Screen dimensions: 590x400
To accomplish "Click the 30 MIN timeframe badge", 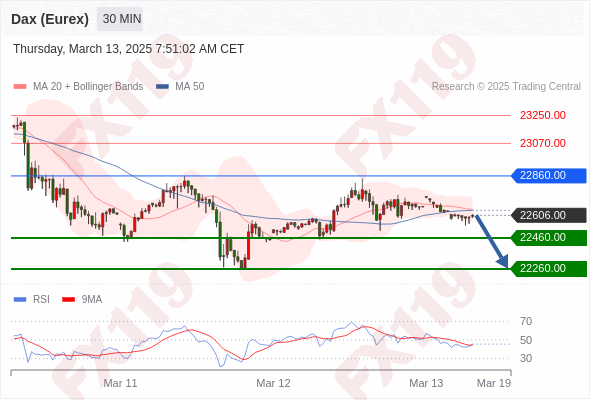I will [x=120, y=19].
